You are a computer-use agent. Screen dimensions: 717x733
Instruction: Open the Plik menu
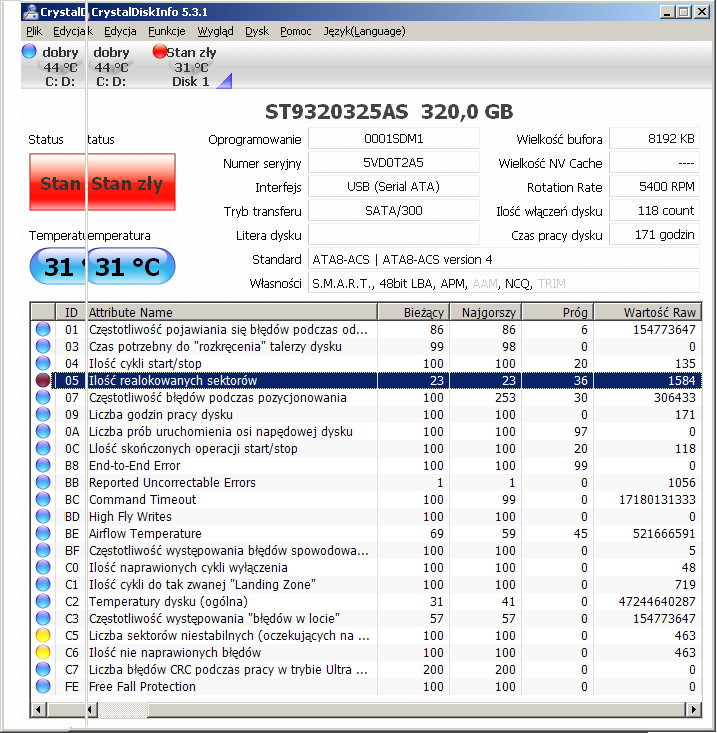tap(34, 31)
